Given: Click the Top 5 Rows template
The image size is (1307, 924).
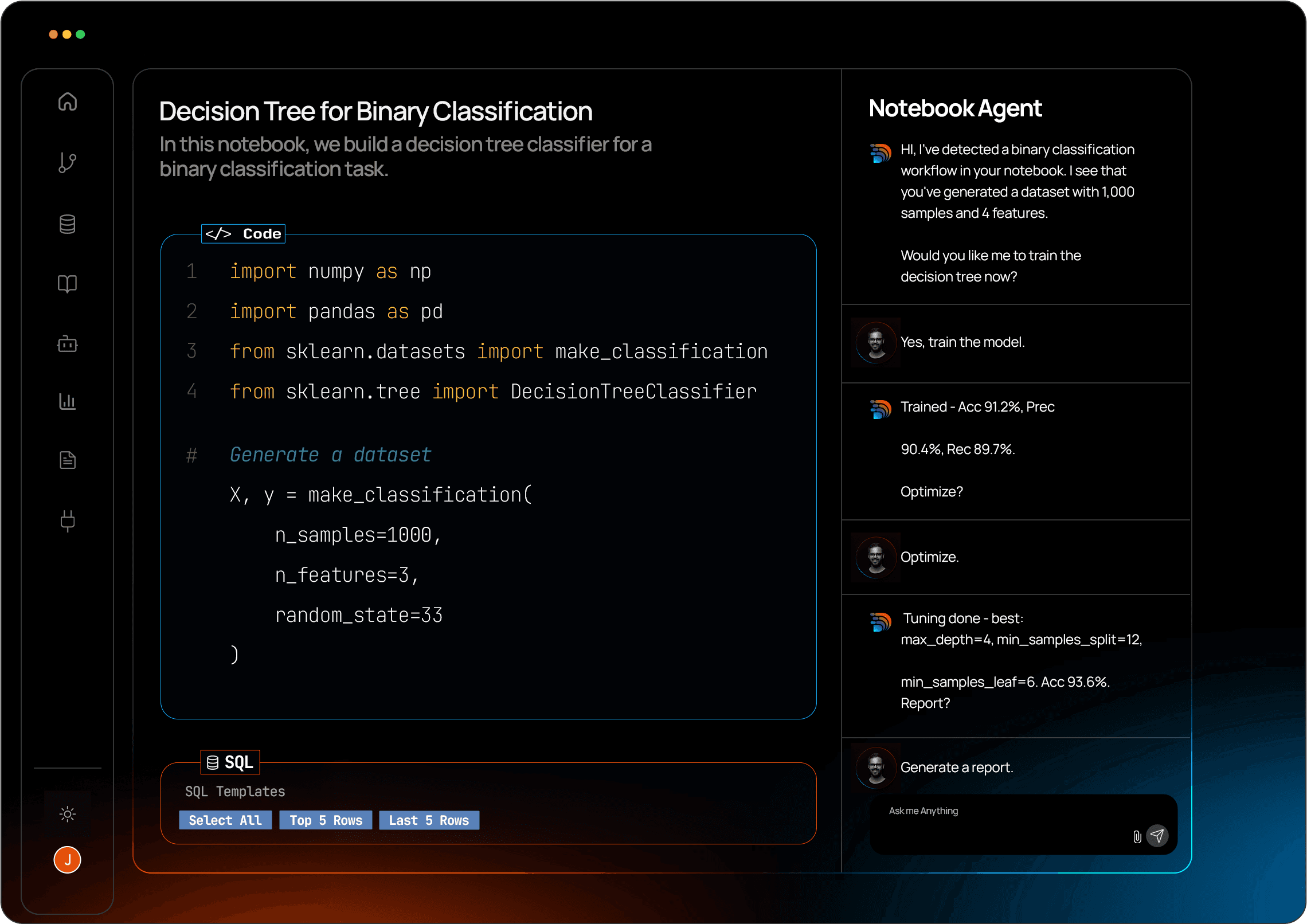Looking at the screenshot, I should click(326, 820).
